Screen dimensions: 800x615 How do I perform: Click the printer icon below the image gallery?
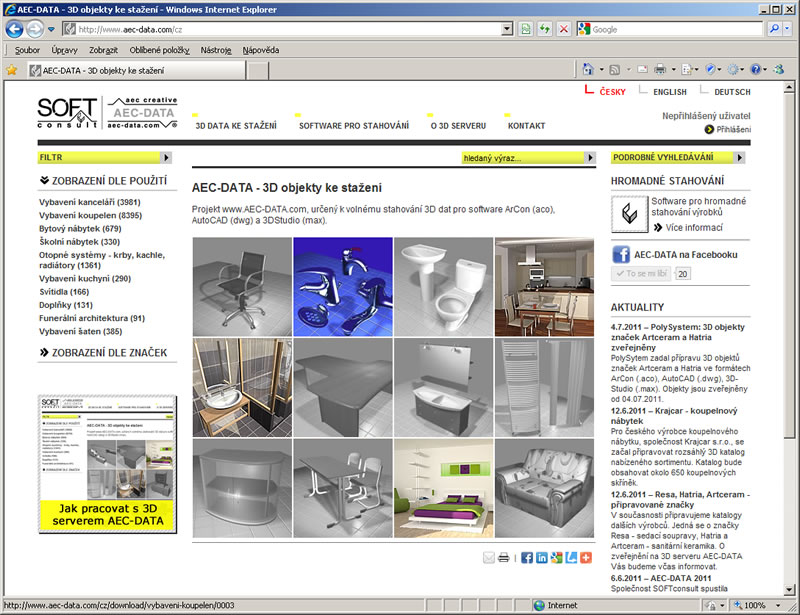504,557
